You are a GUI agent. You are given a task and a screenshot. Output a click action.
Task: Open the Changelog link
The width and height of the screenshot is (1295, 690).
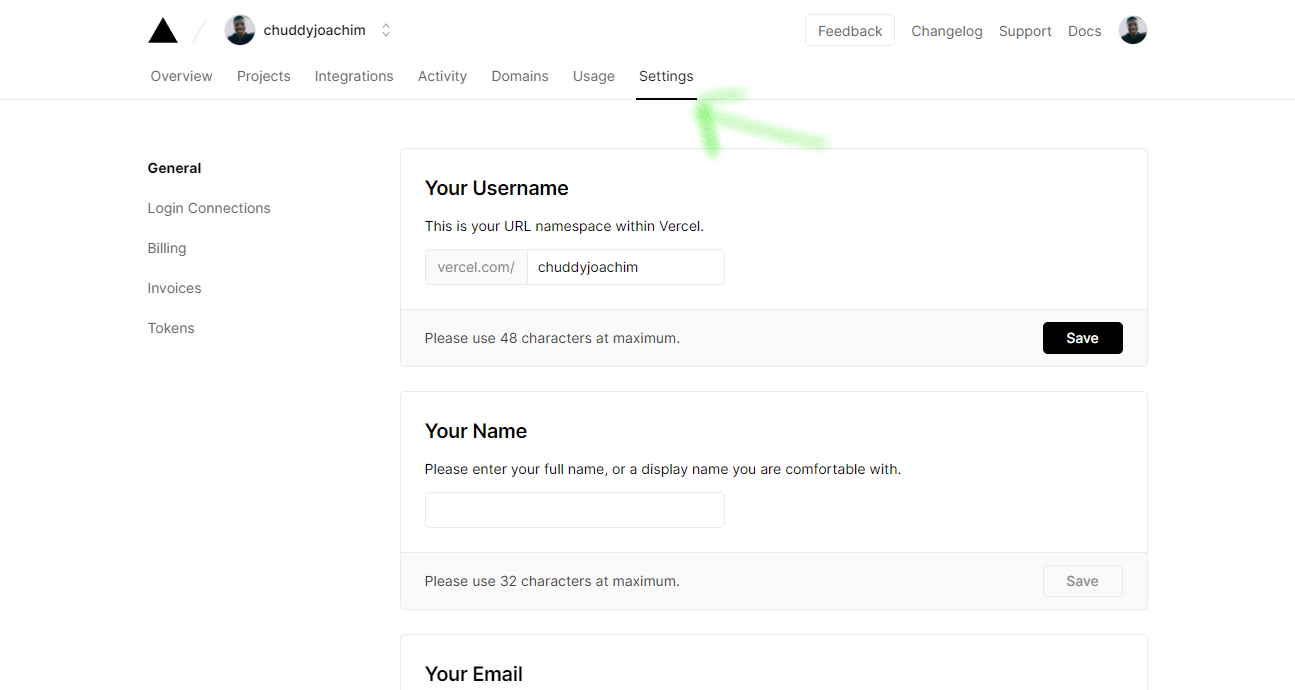pos(946,31)
